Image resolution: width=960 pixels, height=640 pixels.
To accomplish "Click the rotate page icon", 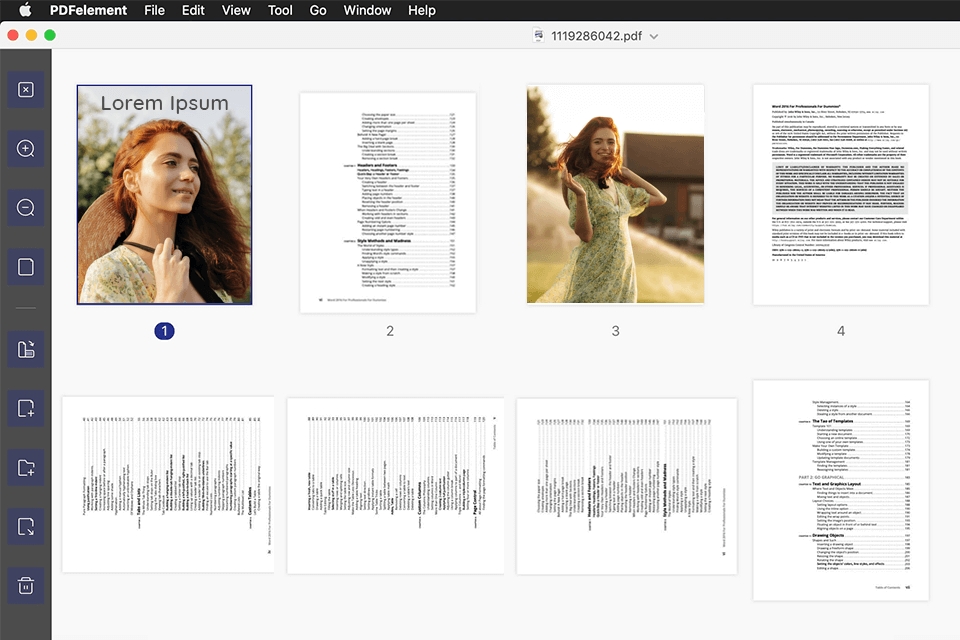I will pyautogui.click(x=26, y=349).
